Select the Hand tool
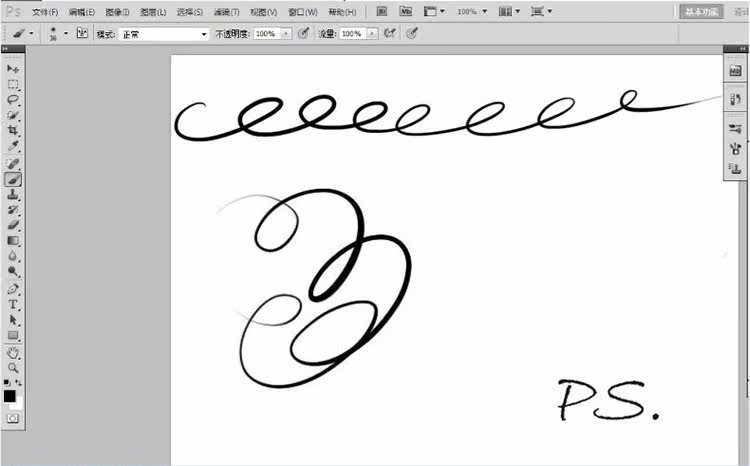 (x=12, y=353)
